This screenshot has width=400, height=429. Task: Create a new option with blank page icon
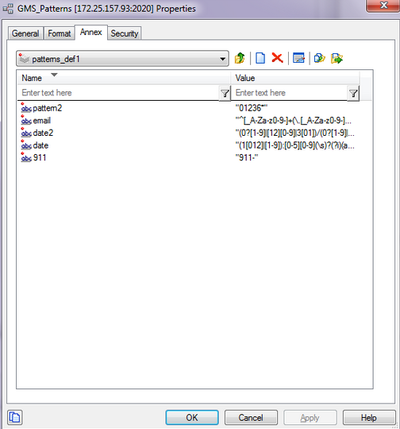coord(260,58)
